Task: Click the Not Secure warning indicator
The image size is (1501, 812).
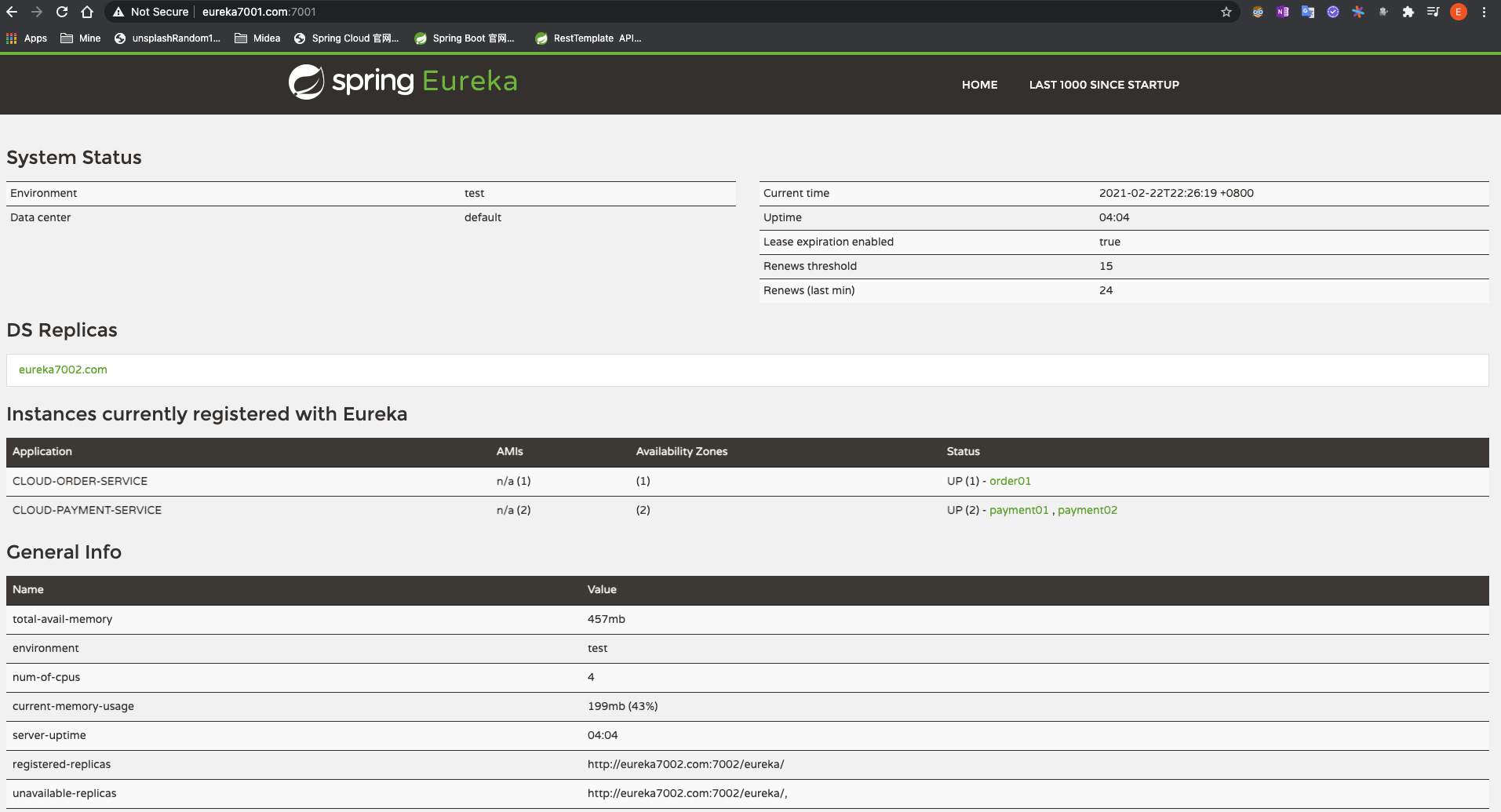Action: coord(151,12)
